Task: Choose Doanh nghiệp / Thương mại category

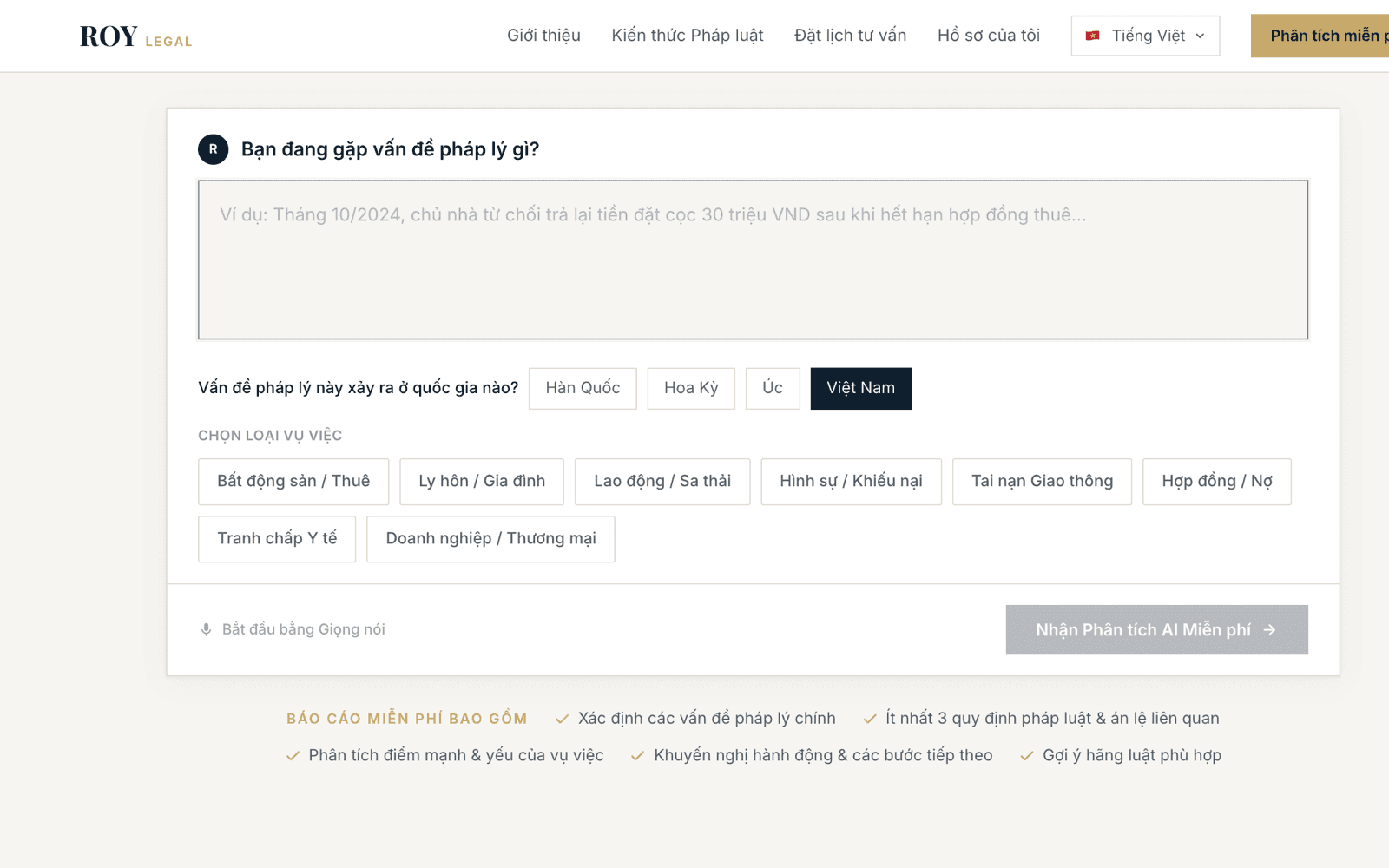Action: point(490,539)
